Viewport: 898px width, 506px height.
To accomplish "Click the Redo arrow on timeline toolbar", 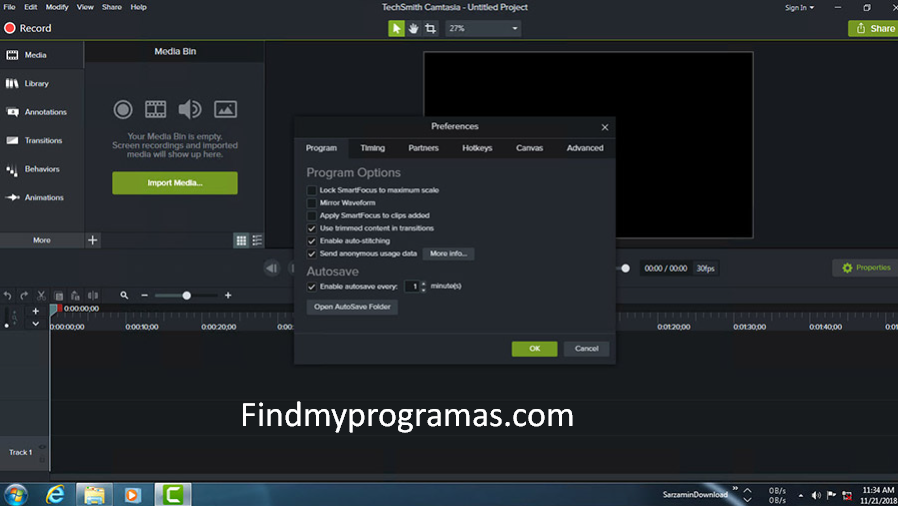I will point(24,295).
